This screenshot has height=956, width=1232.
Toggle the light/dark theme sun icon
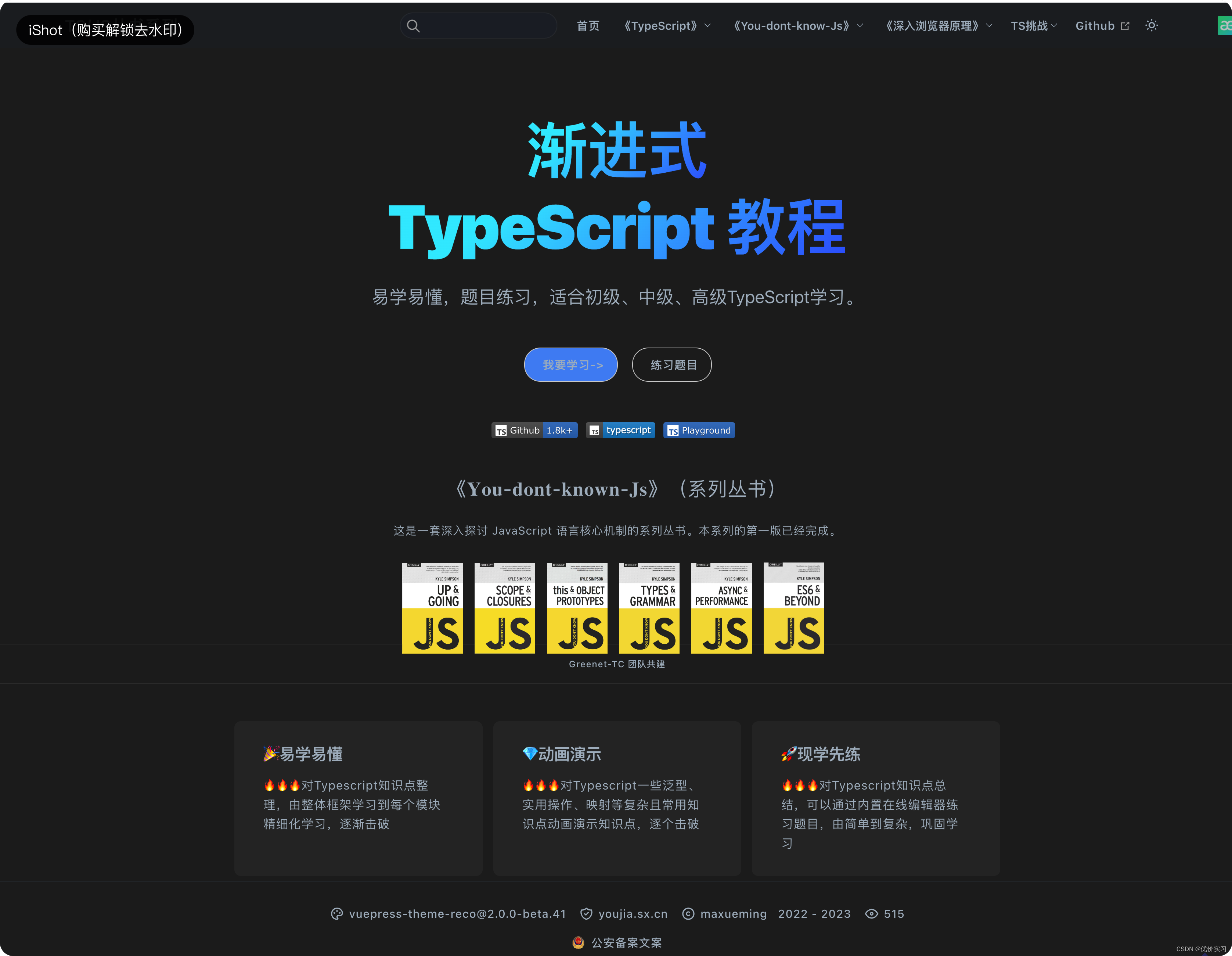(x=1151, y=25)
